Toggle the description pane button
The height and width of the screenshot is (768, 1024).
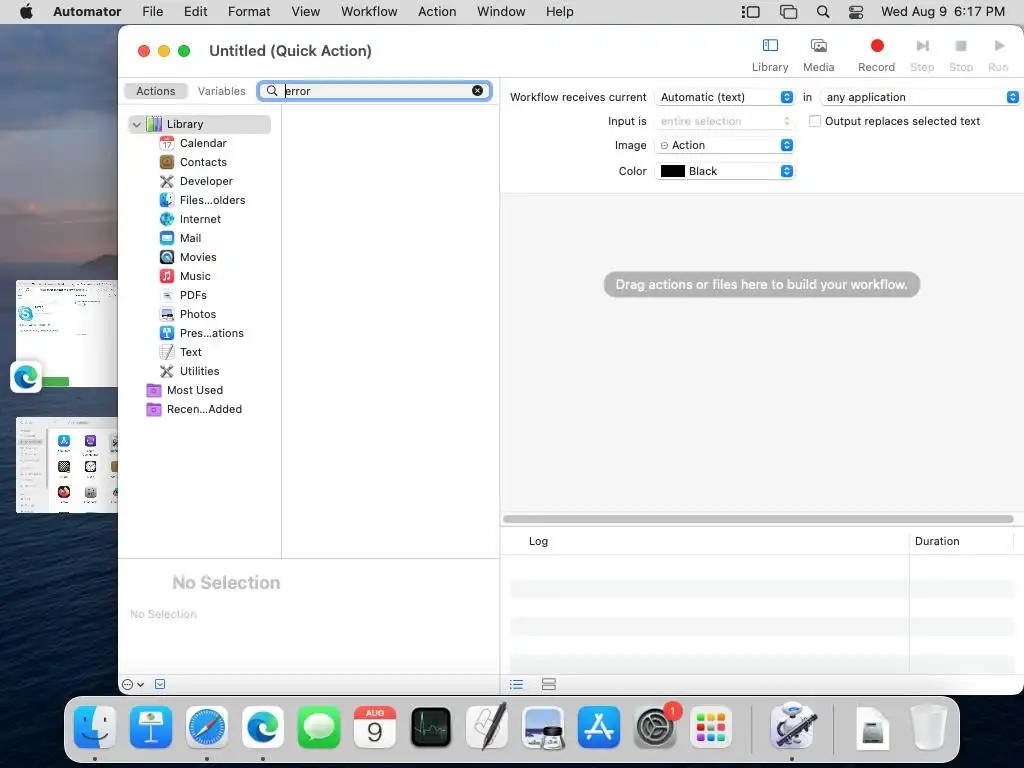(x=160, y=684)
